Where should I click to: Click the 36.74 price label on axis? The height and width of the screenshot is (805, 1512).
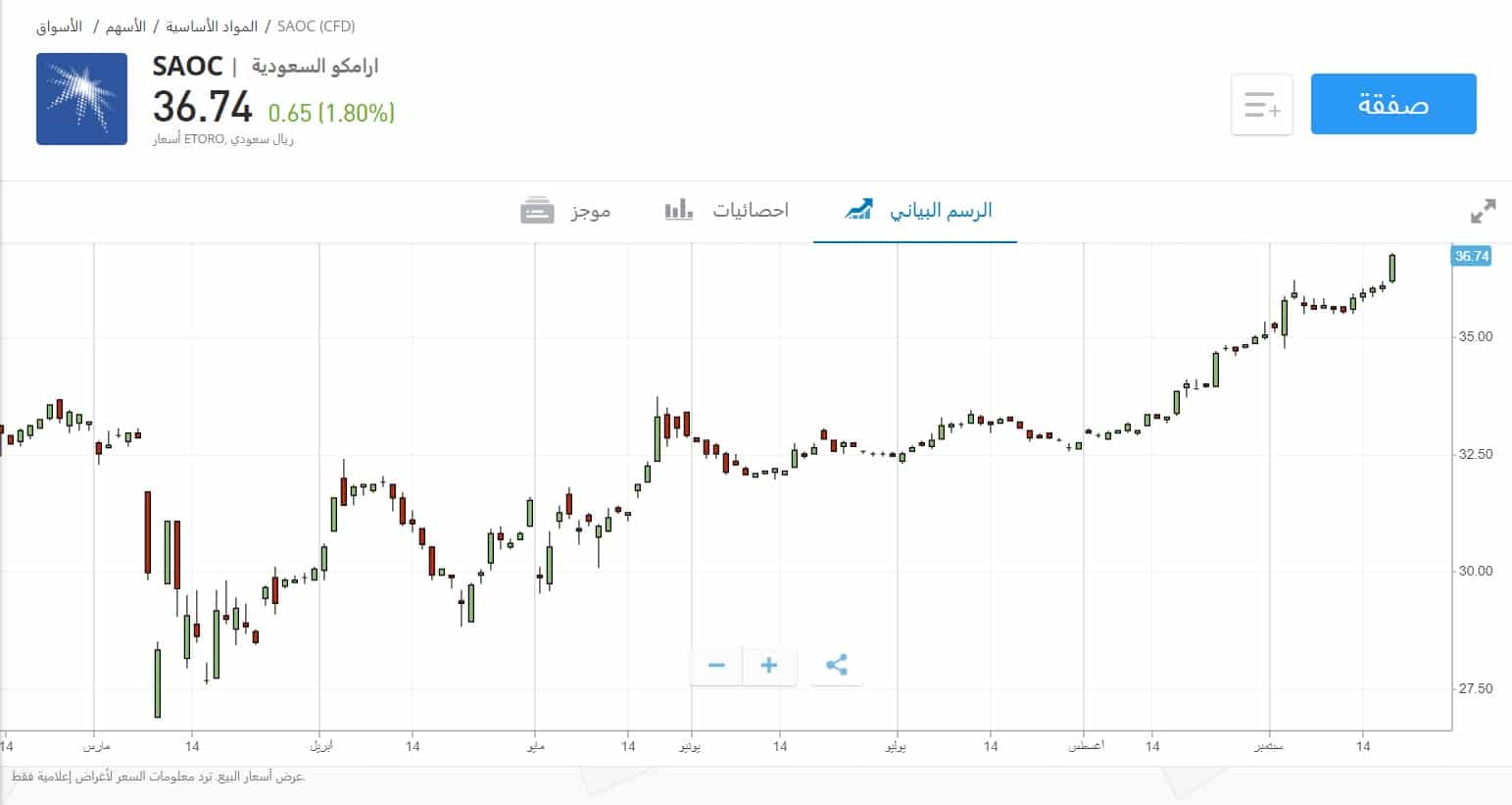coord(1472,255)
